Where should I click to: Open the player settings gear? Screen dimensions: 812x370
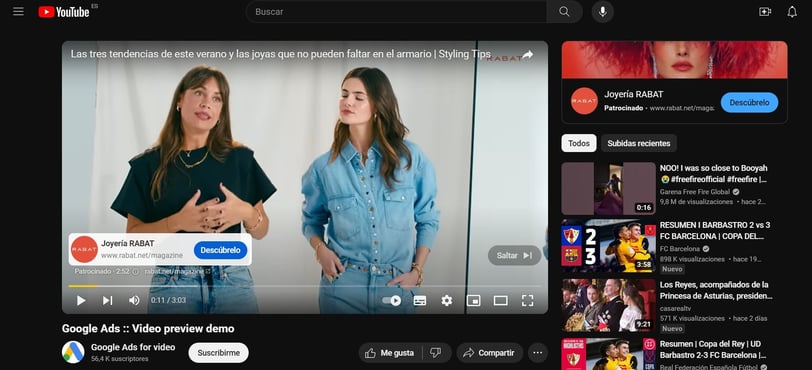click(446, 301)
